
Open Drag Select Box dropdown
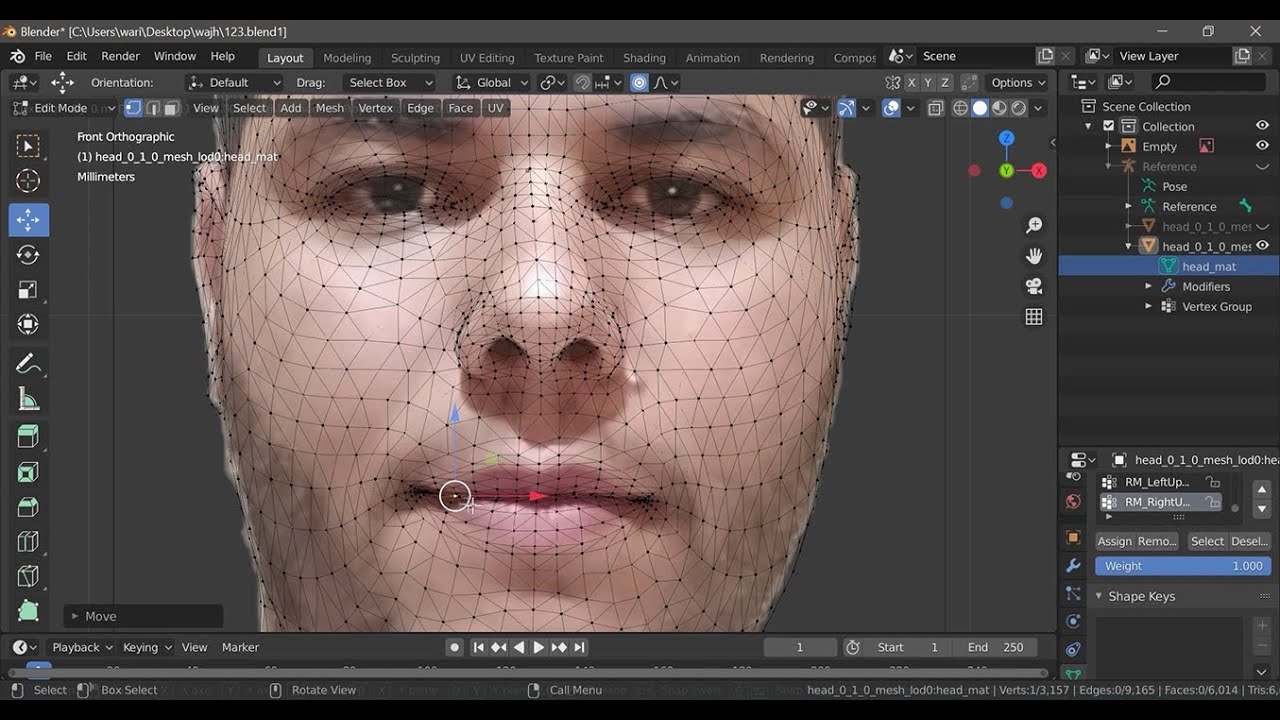389,83
